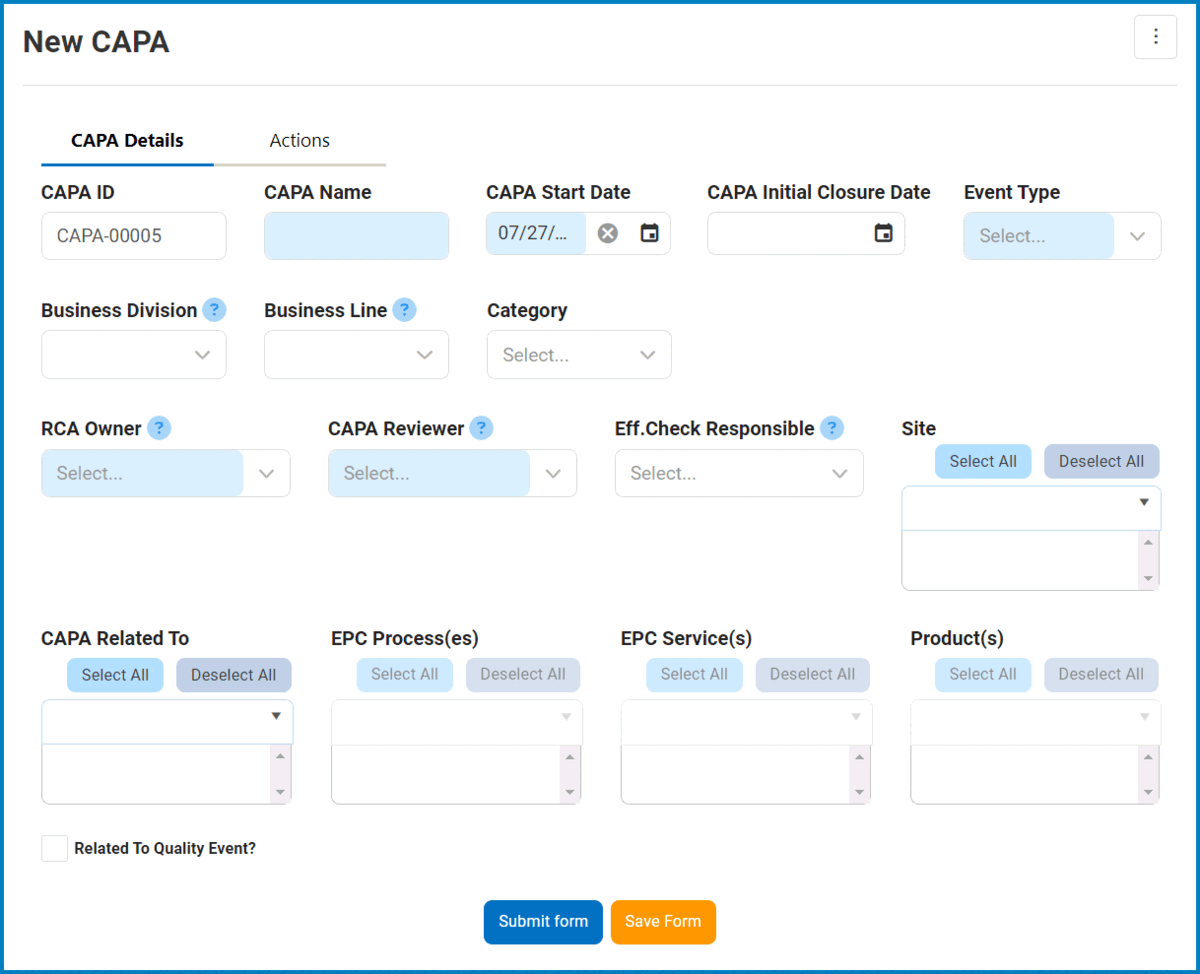Screen dimensions: 1200x974
Task: Click into the CAPA Name field
Action: 356,236
